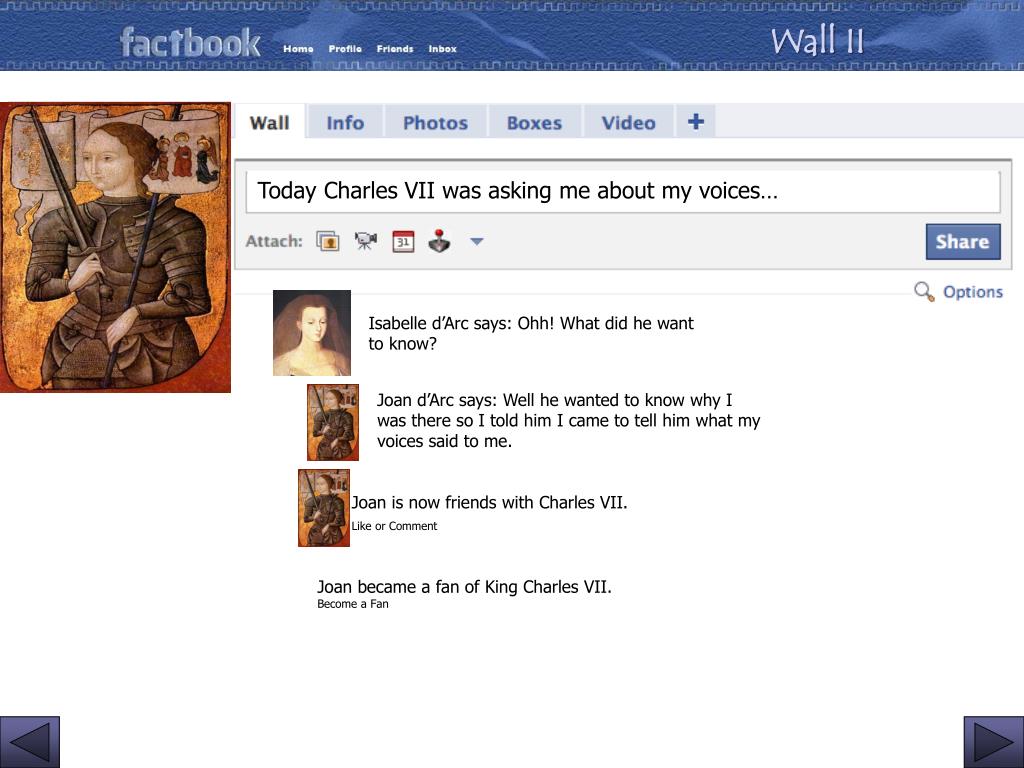Open the Photos tab

435,123
